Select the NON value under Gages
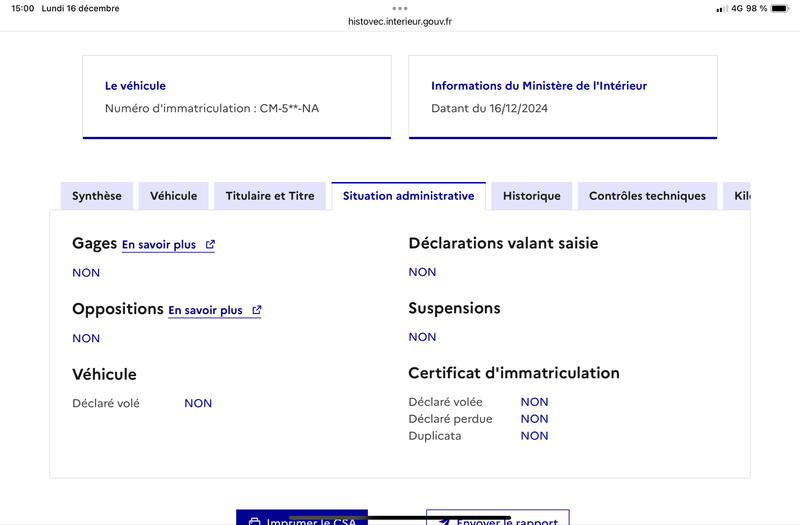This screenshot has height=525, width=800. pos(86,273)
